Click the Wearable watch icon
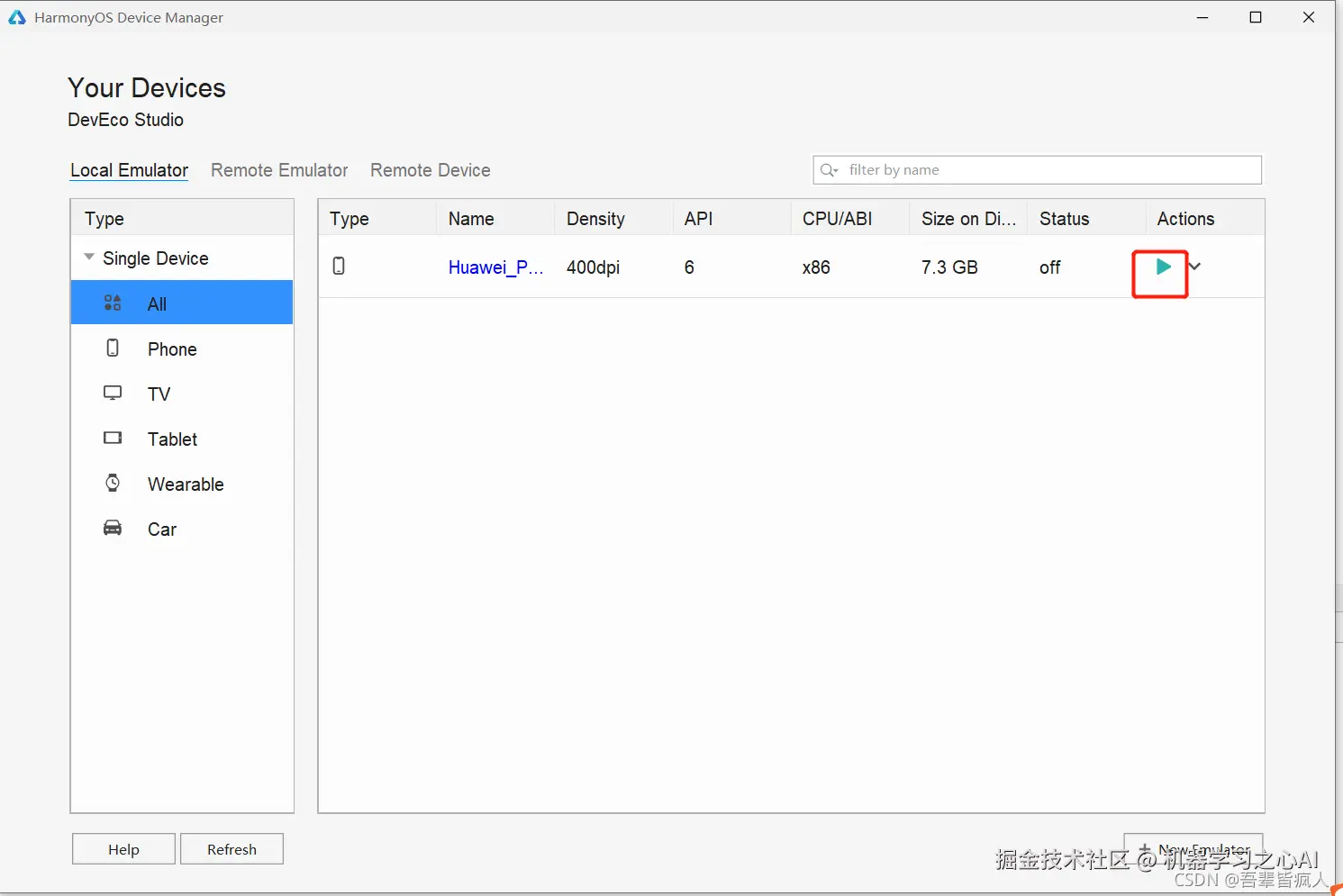The height and width of the screenshot is (896, 1343). (113, 483)
